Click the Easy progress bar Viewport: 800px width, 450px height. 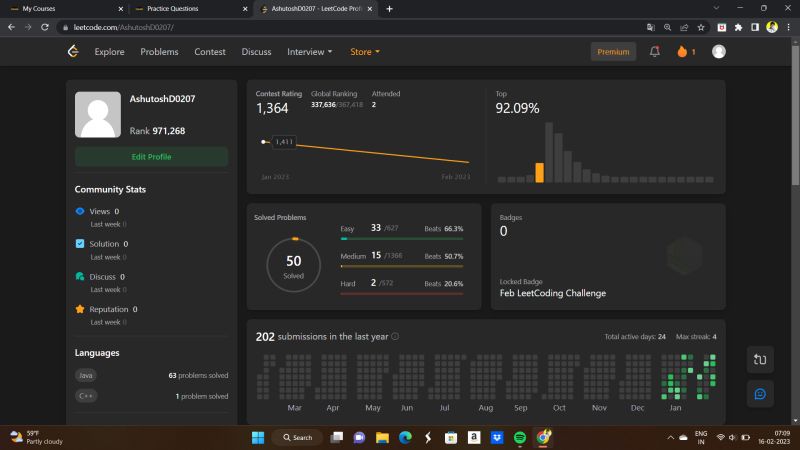(402, 238)
